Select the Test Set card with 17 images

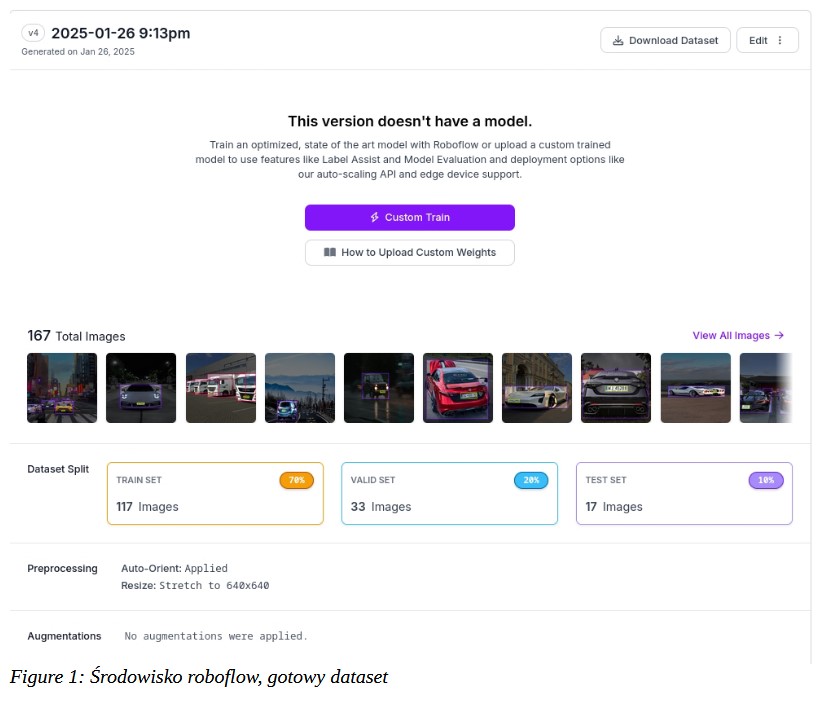click(x=684, y=493)
